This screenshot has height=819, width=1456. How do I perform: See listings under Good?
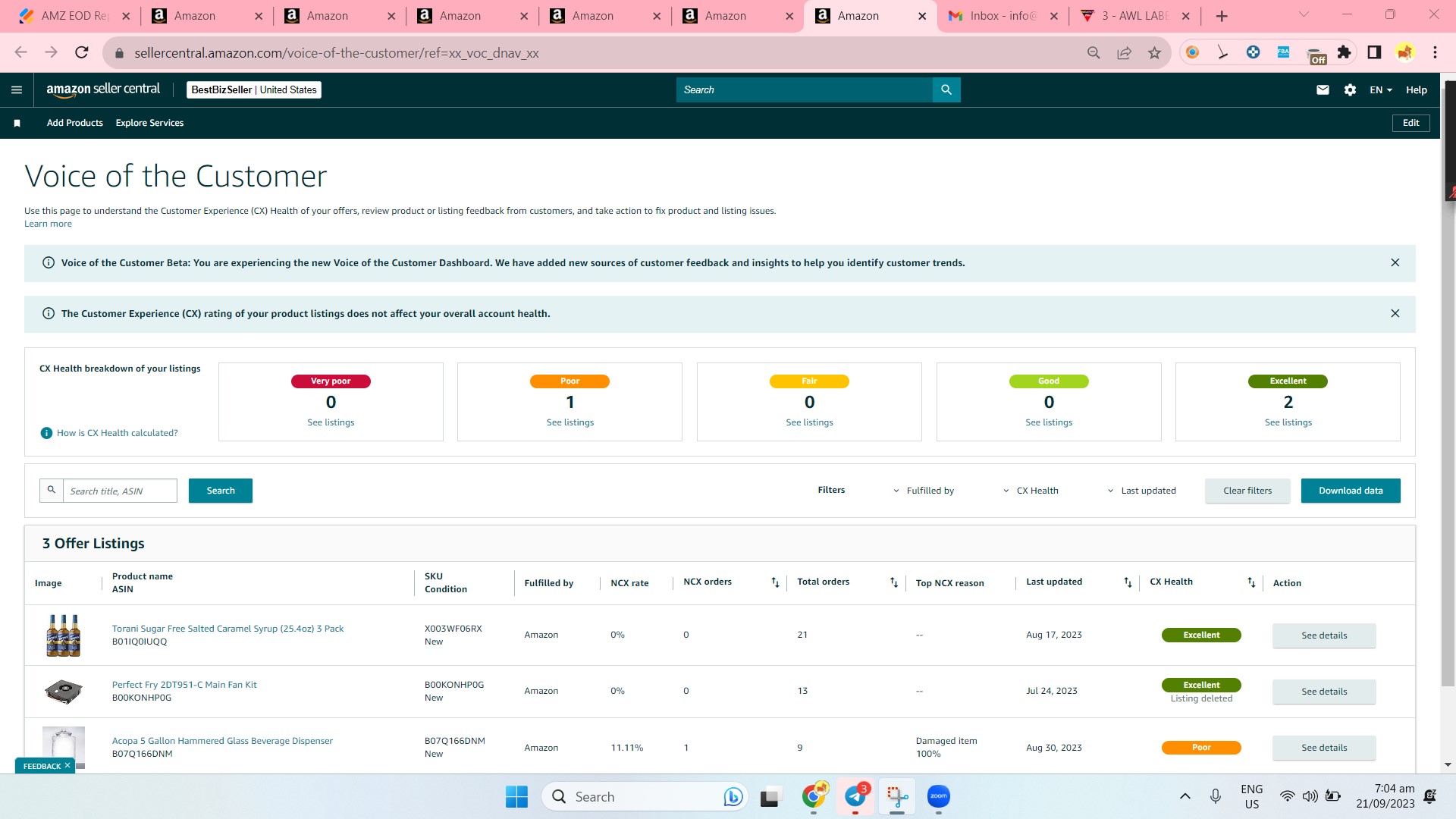pyautogui.click(x=1049, y=422)
